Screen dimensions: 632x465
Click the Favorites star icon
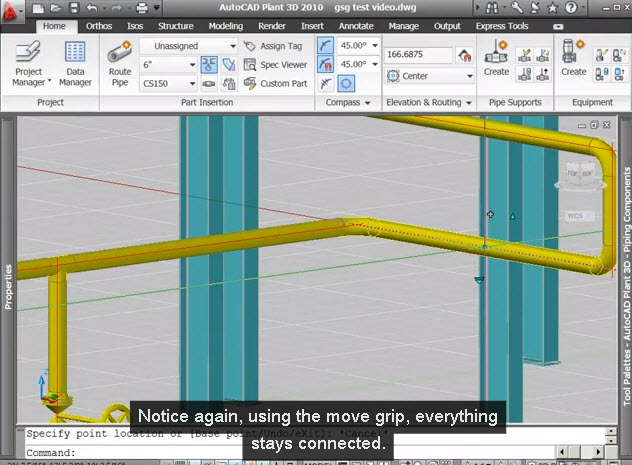553,8
